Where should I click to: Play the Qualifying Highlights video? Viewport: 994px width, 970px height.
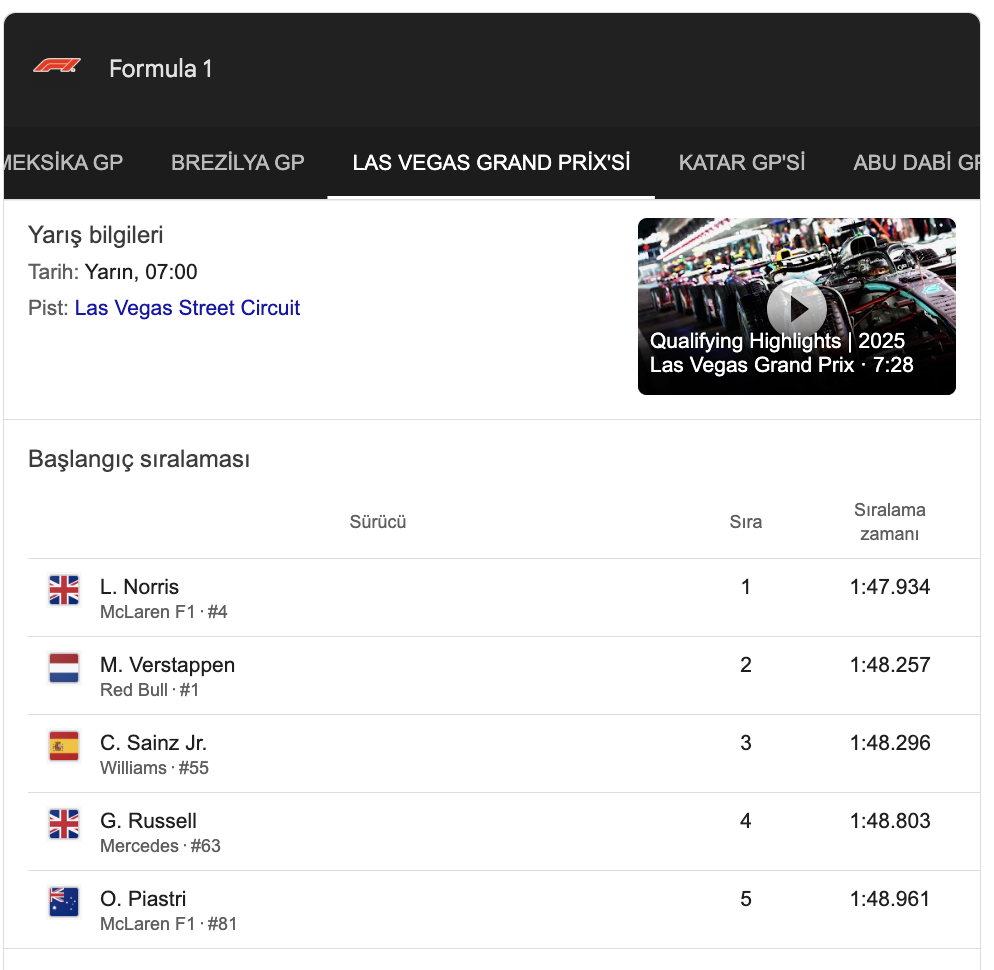coord(796,307)
